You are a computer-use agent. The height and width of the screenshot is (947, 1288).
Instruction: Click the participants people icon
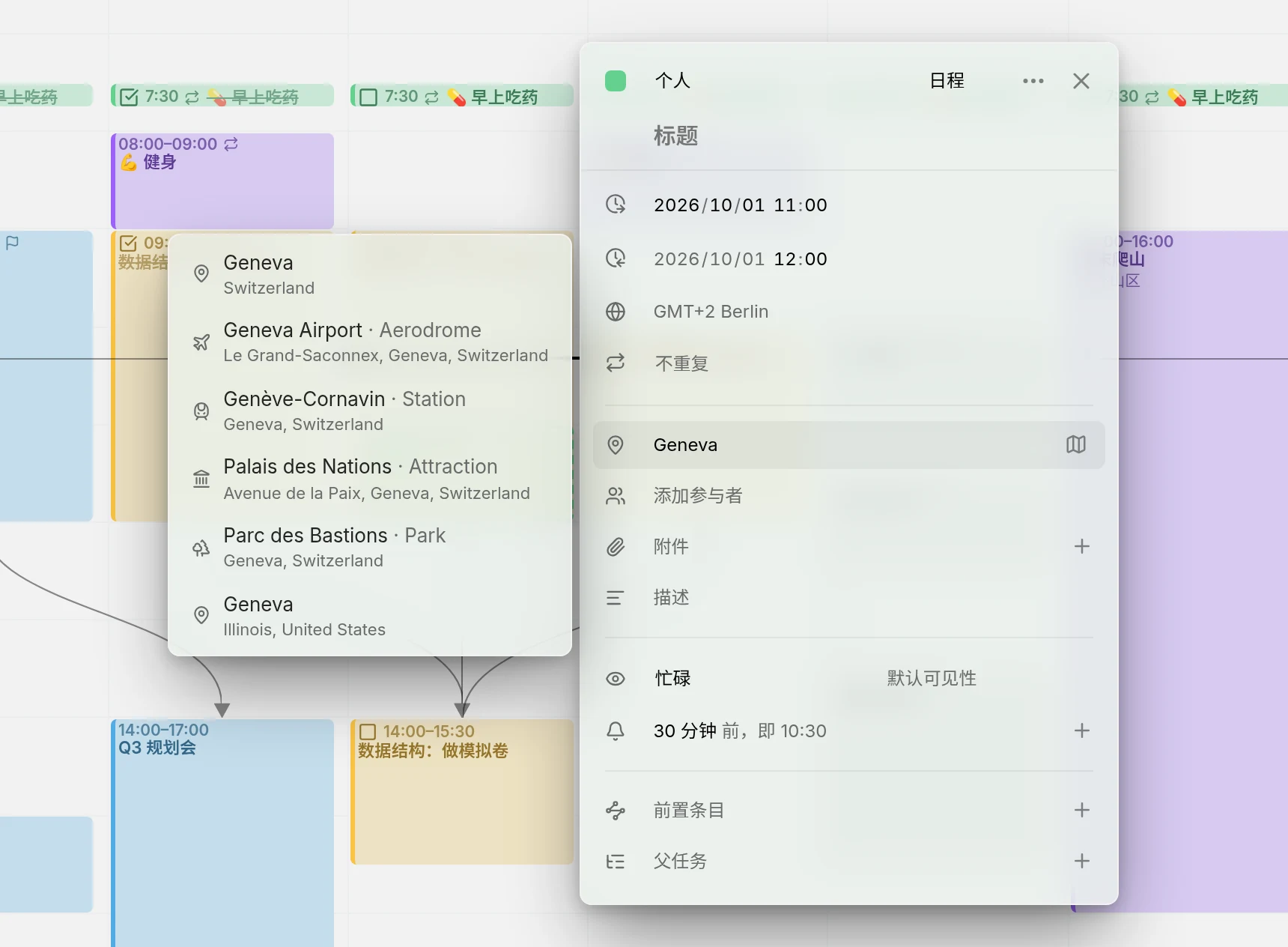pos(616,496)
